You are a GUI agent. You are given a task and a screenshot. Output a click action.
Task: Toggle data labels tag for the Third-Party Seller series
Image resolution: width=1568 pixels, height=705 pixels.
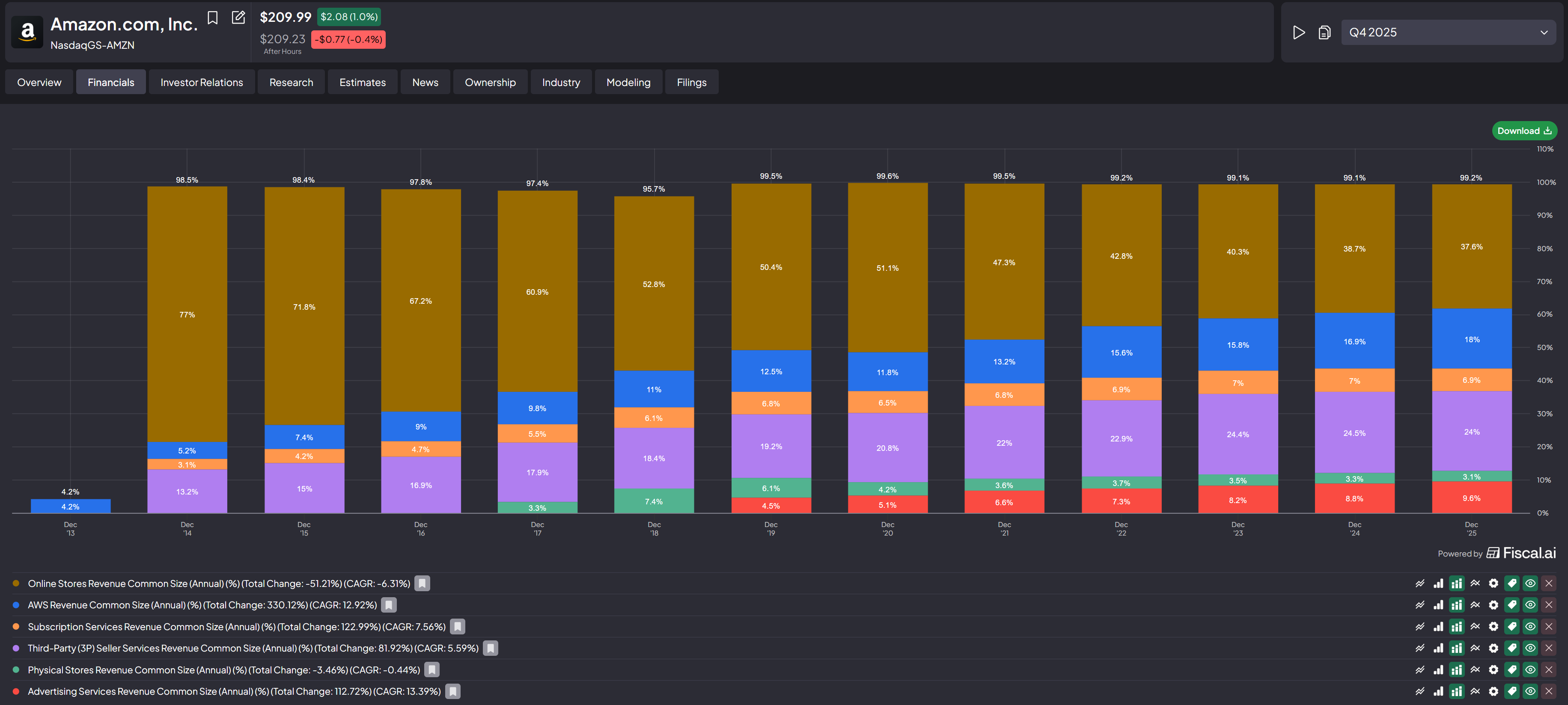pos(1511,648)
